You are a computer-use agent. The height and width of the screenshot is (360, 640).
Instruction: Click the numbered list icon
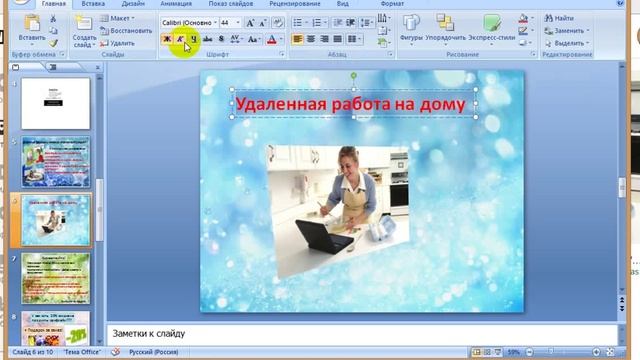317,22
